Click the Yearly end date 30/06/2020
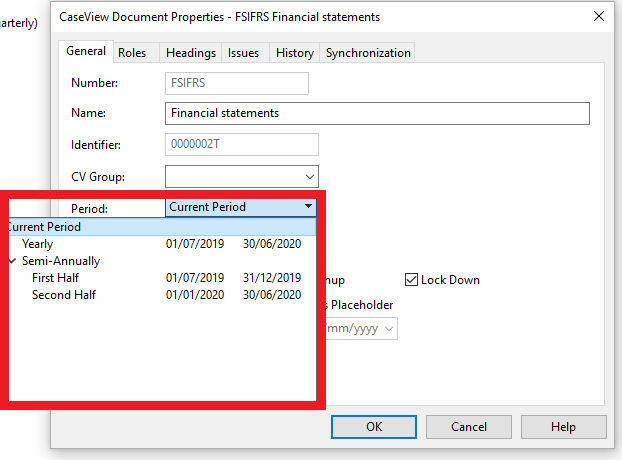 pyautogui.click(x=272, y=244)
